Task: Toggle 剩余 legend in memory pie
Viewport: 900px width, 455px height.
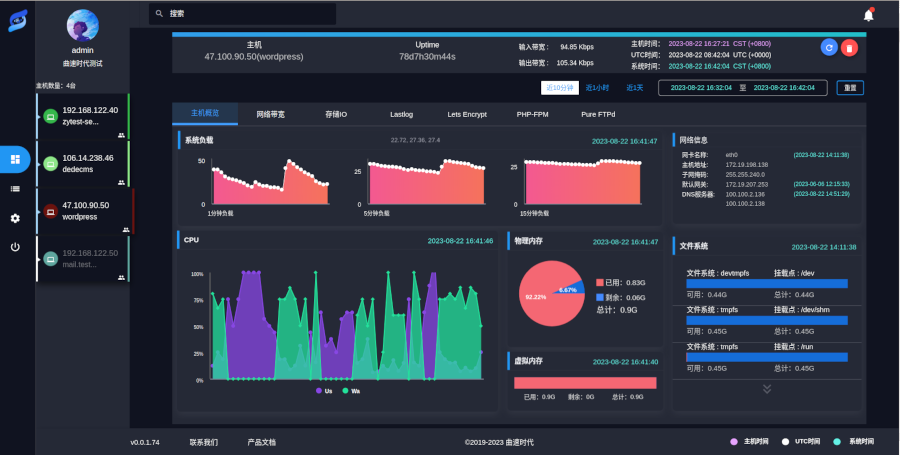Action: [x=620, y=297]
